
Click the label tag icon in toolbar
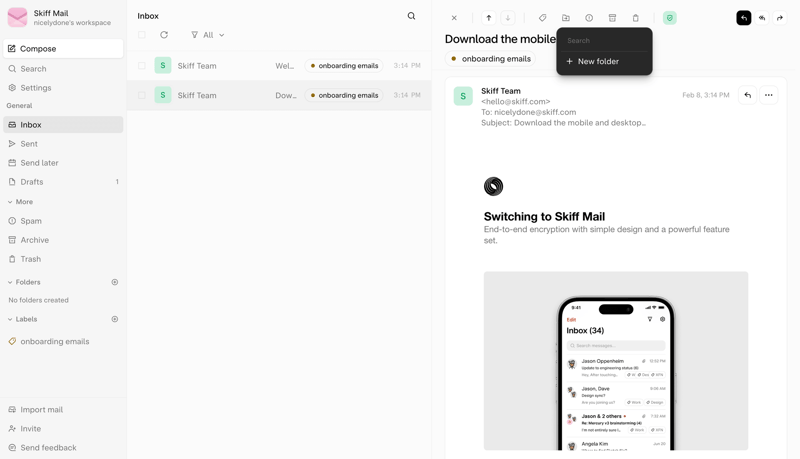coord(542,18)
